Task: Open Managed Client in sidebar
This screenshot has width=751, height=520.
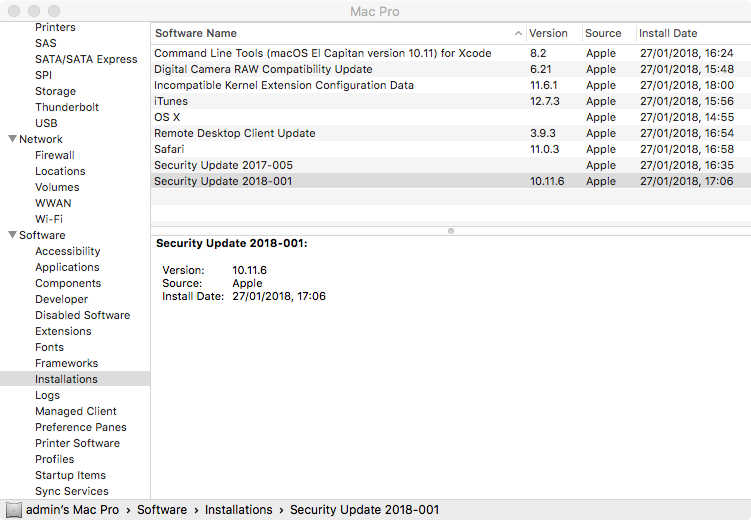Action: (76, 411)
